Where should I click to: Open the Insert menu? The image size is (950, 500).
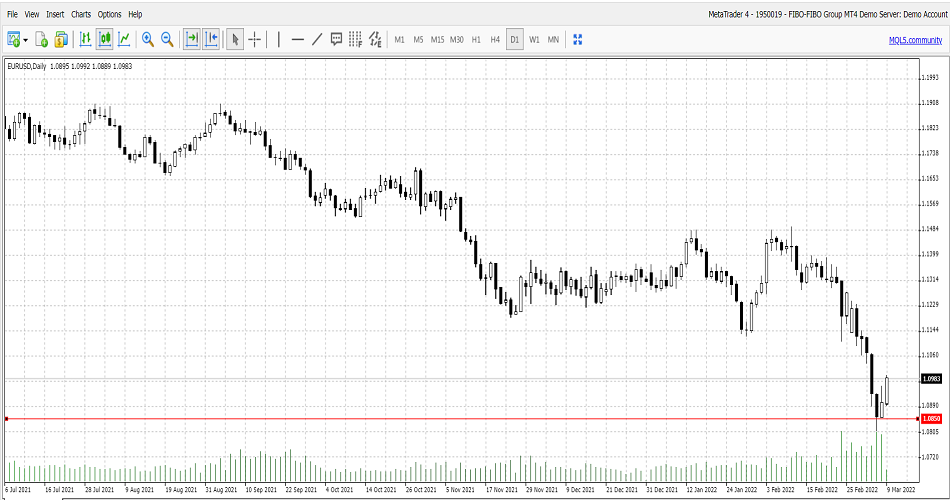point(55,14)
